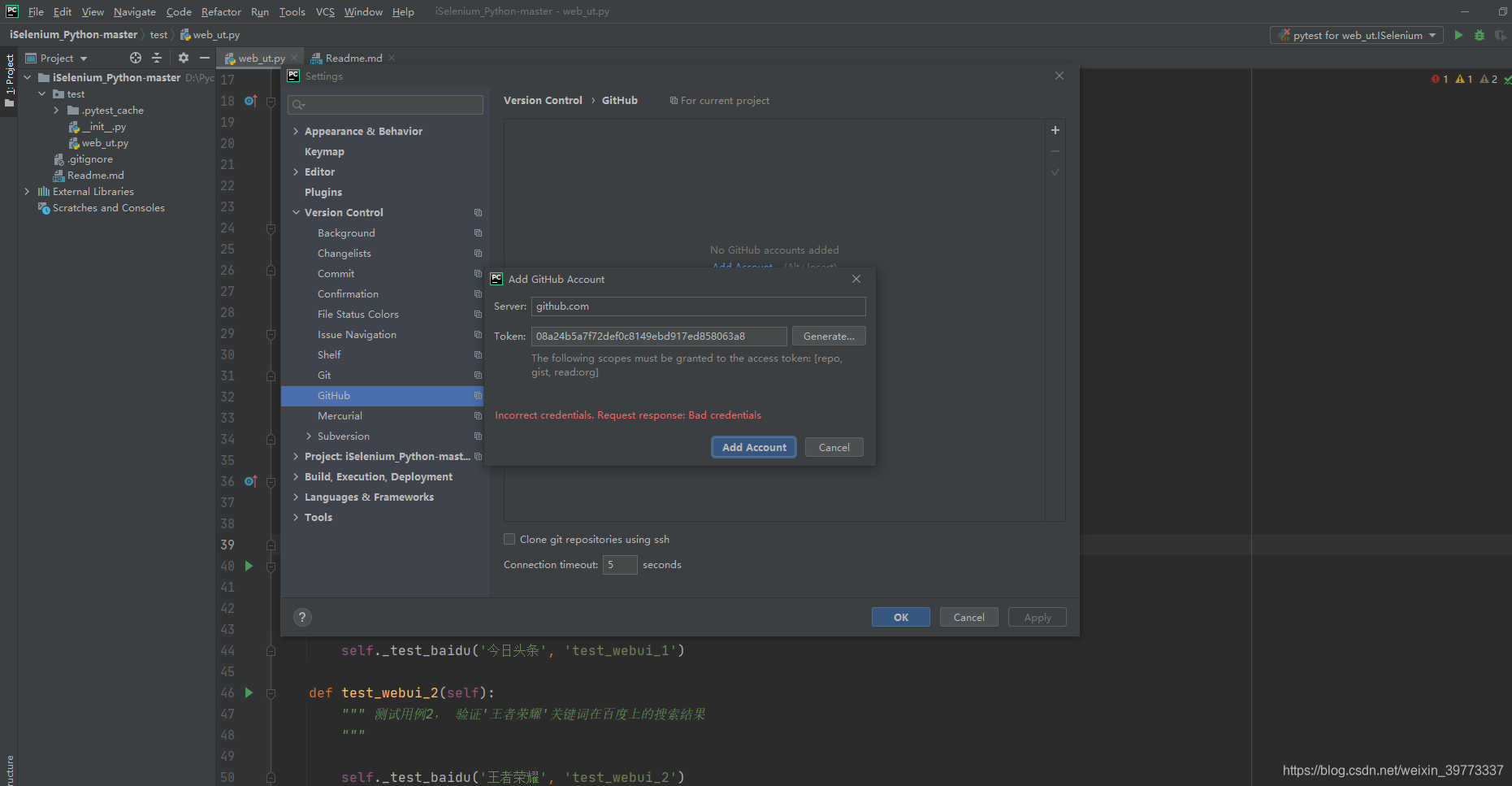Open the VCS menu
The width and height of the screenshot is (1512, 786).
coord(325,11)
